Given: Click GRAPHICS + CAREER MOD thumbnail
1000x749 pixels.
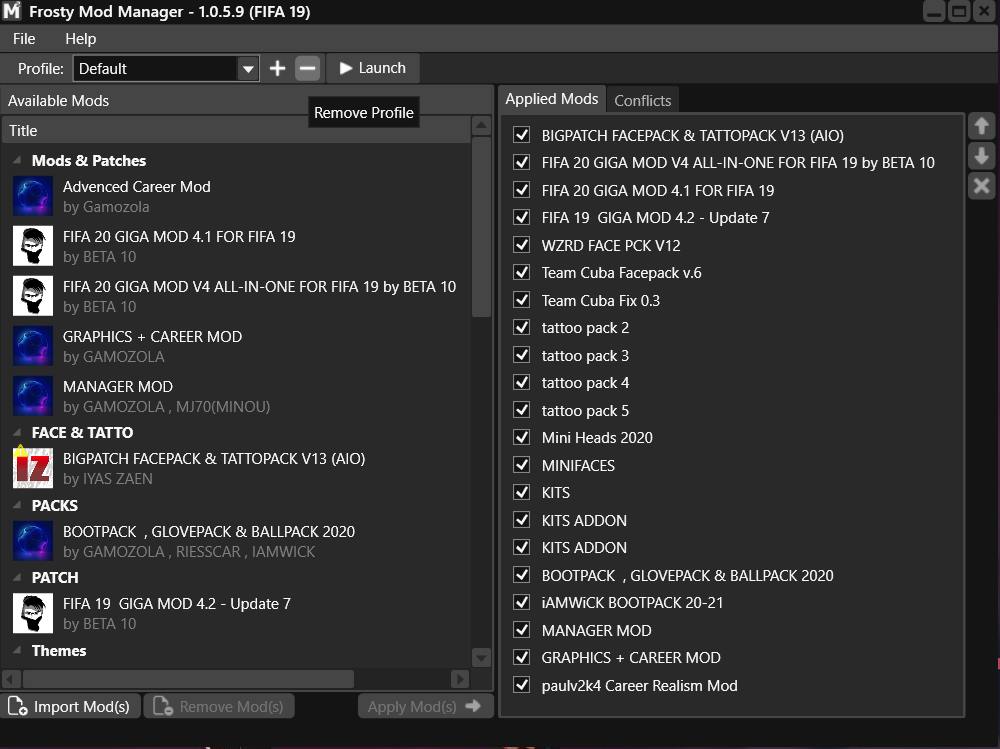Looking at the screenshot, I should 33,346.
